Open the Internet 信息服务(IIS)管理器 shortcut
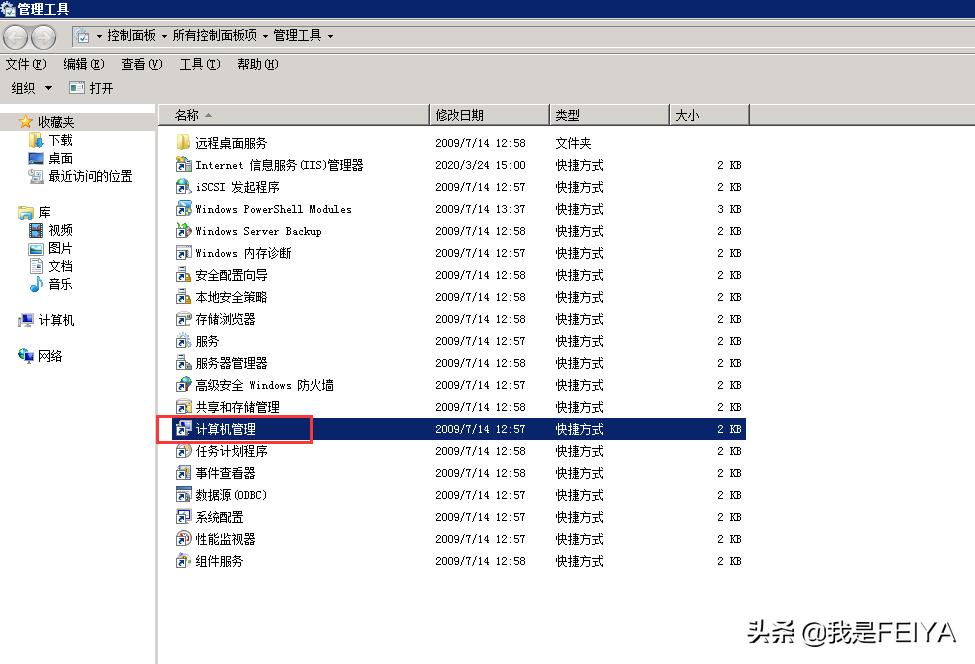This screenshot has height=664, width=975. coord(280,165)
